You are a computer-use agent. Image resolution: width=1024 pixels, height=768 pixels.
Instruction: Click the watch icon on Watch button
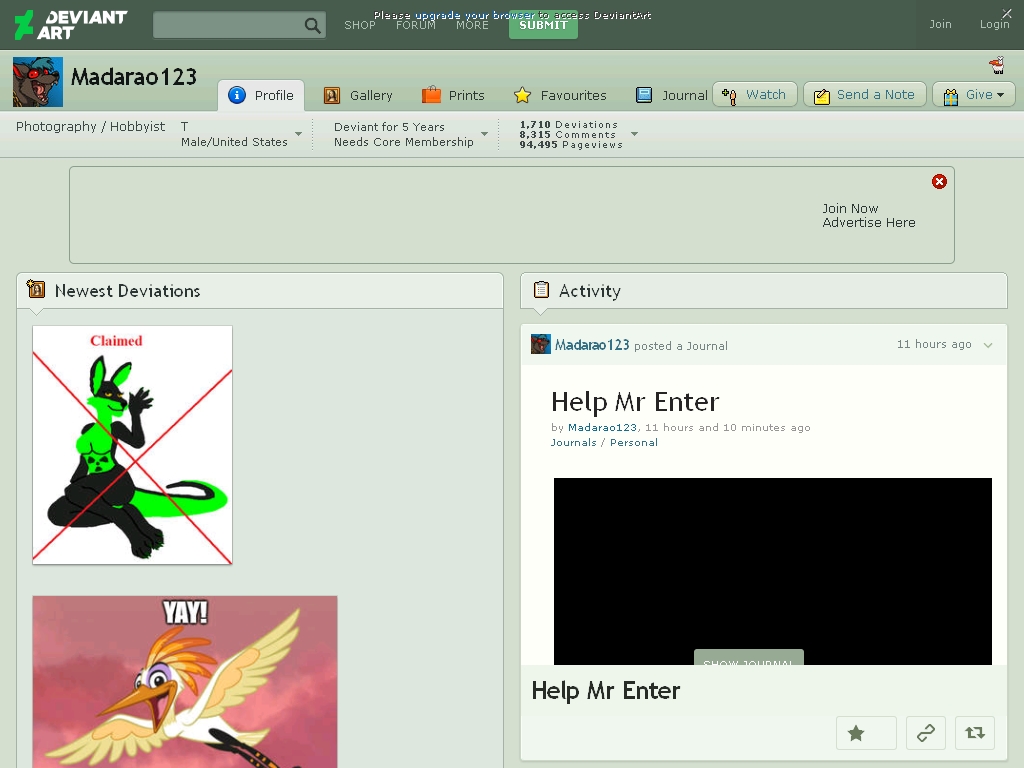click(729, 96)
